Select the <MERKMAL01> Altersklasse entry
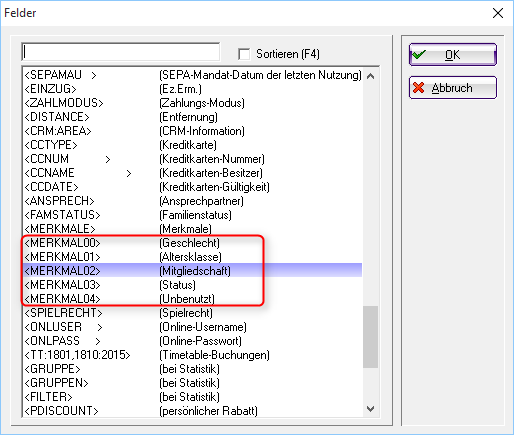Image resolution: width=514 pixels, height=435 pixels. tap(193, 257)
